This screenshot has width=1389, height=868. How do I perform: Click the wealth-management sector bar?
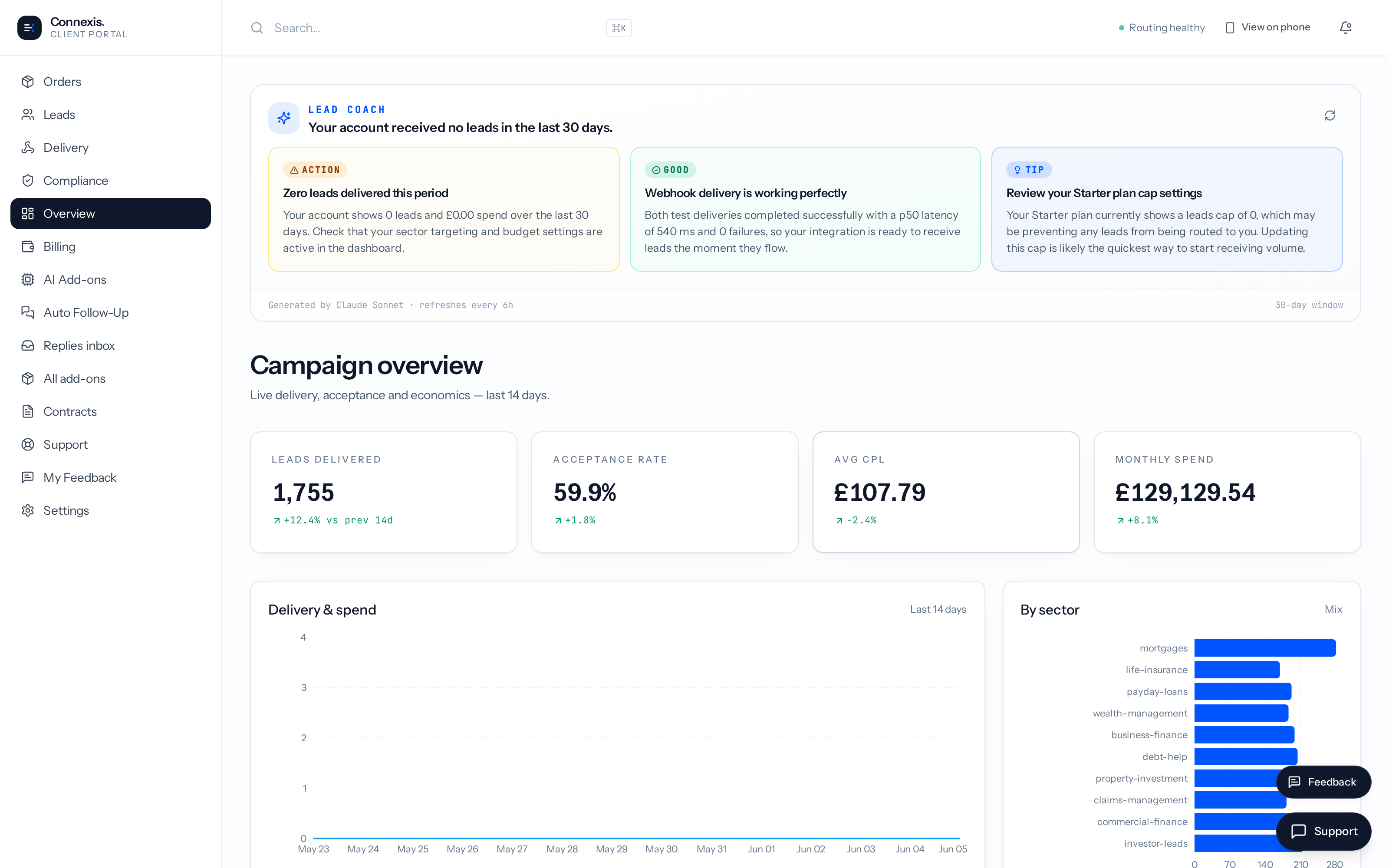pos(1241,713)
